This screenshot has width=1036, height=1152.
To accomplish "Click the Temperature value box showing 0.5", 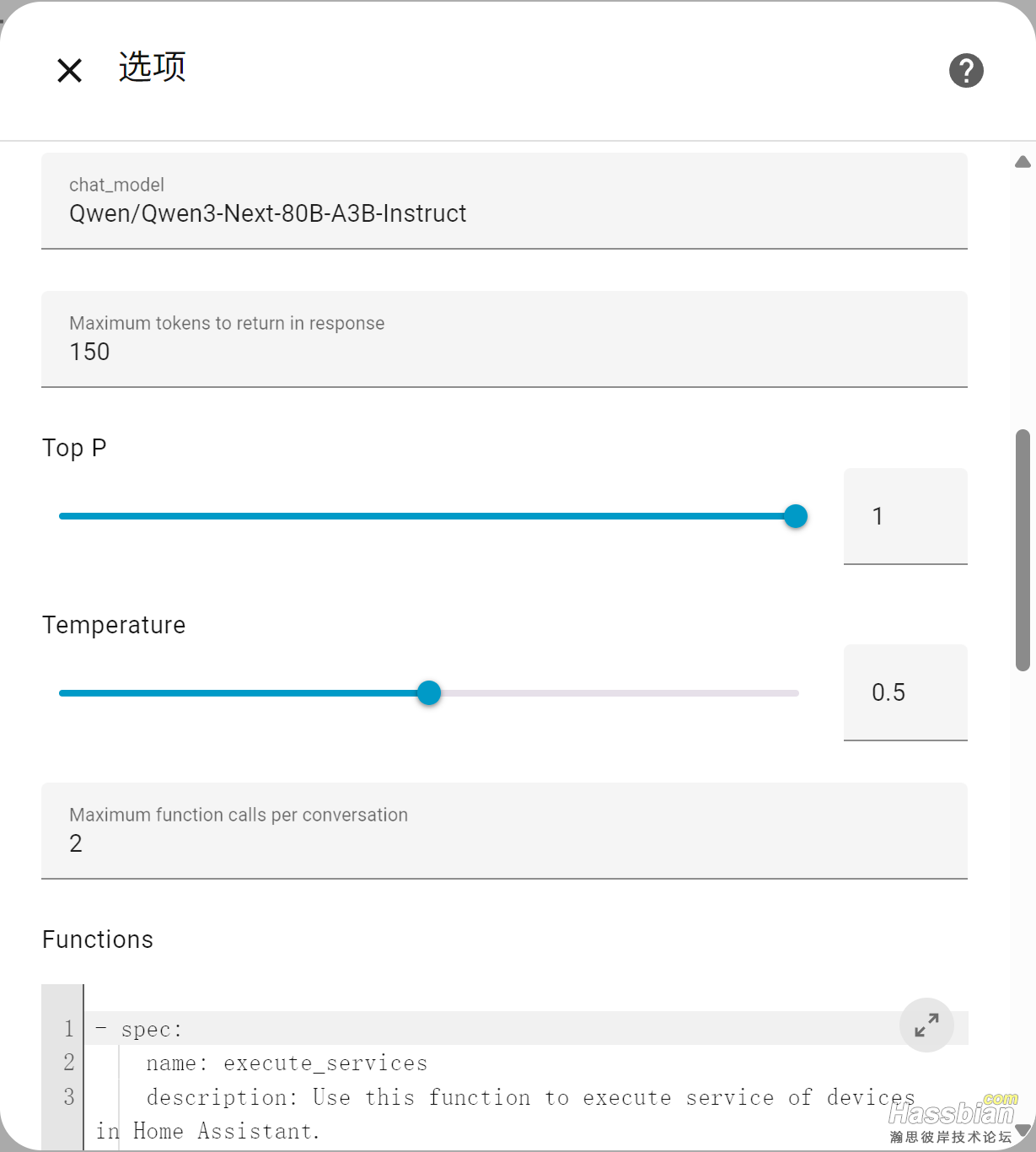I will coord(904,692).
